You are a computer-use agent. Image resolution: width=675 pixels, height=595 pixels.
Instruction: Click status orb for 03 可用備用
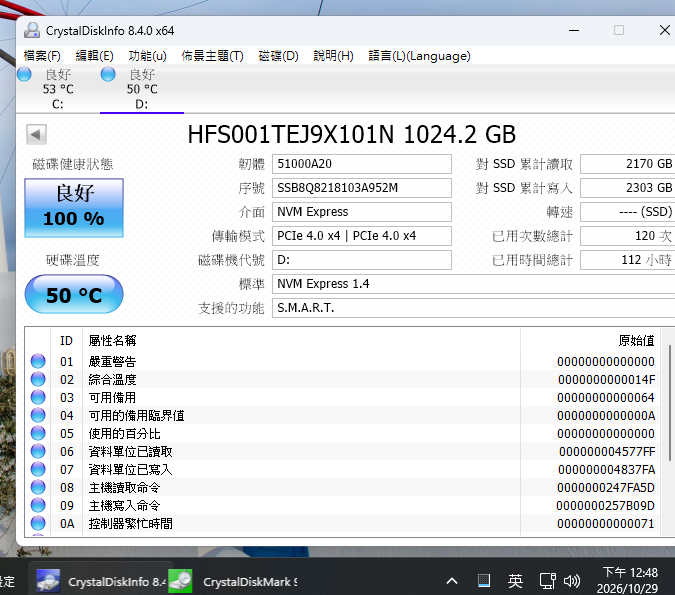click(x=38, y=397)
